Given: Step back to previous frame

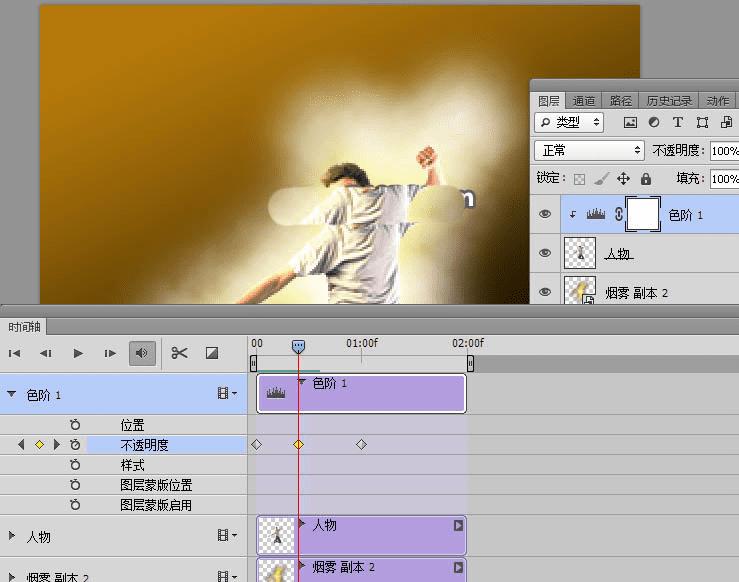Looking at the screenshot, I should click(x=46, y=353).
